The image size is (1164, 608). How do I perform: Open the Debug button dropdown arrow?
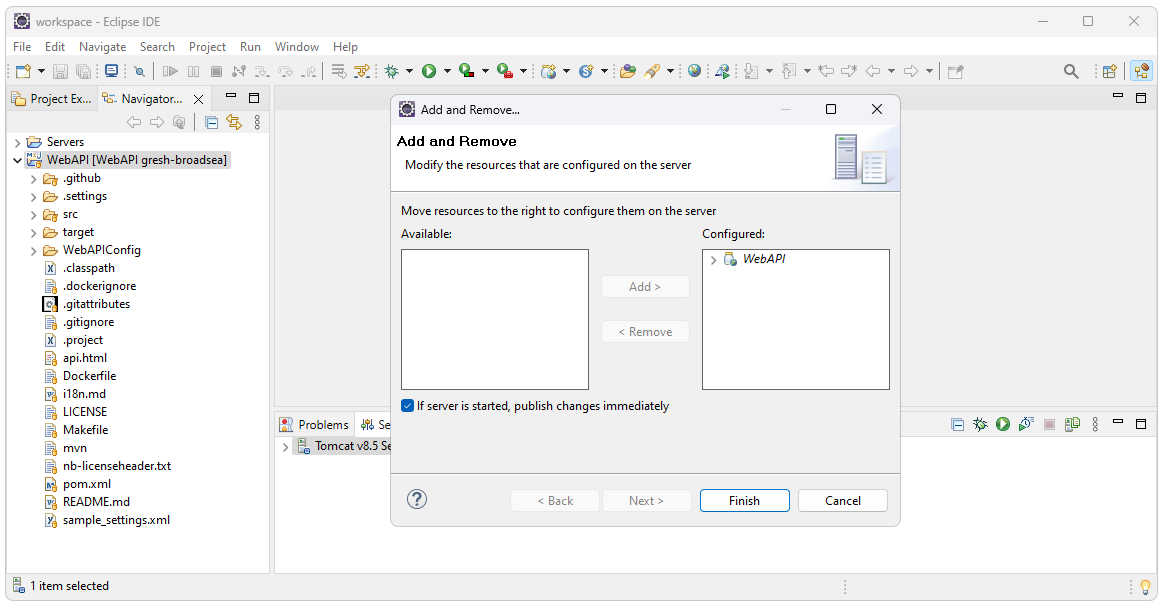[x=409, y=71]
